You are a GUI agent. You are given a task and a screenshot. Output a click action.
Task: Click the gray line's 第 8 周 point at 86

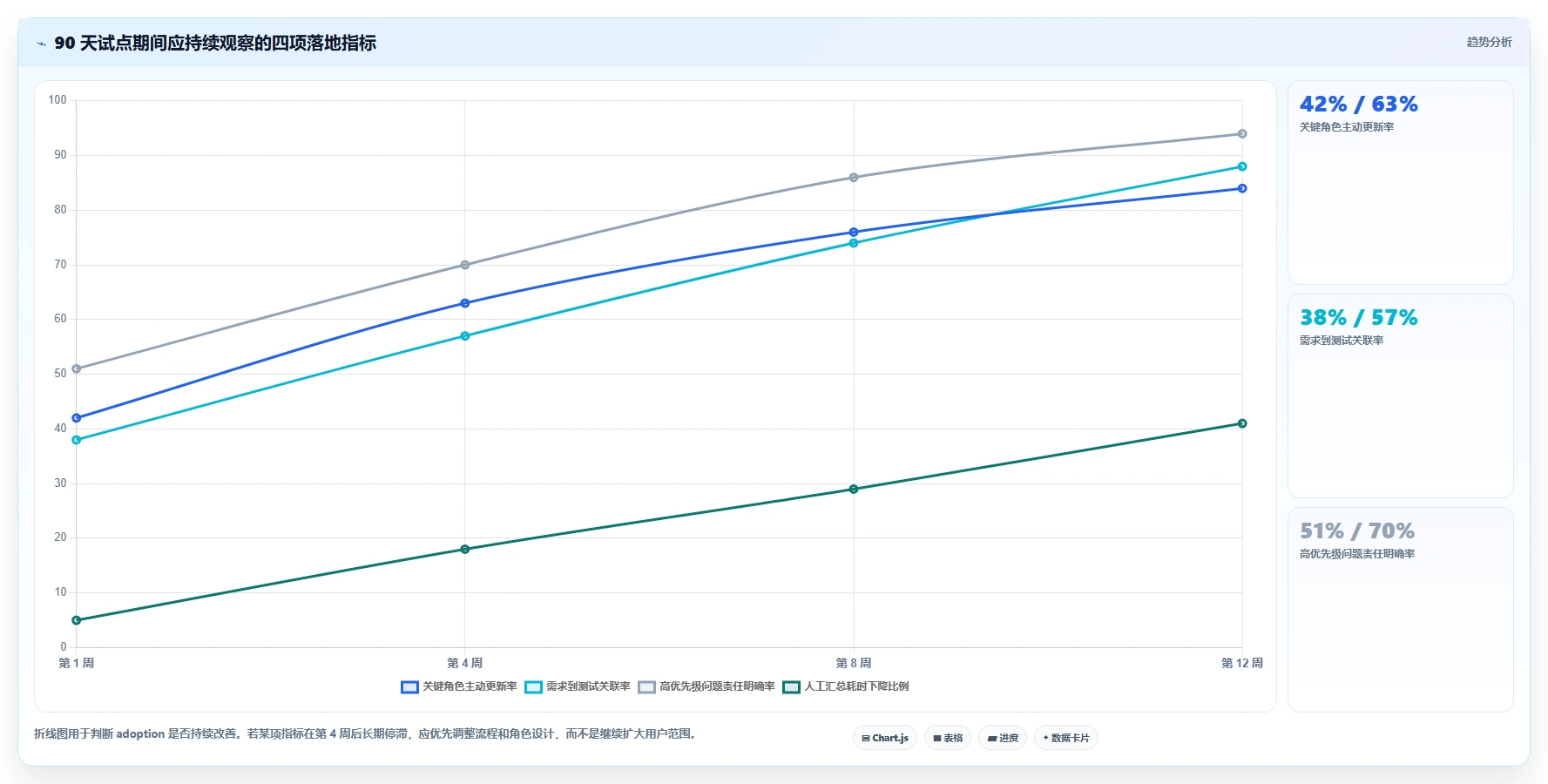[854, 178]
